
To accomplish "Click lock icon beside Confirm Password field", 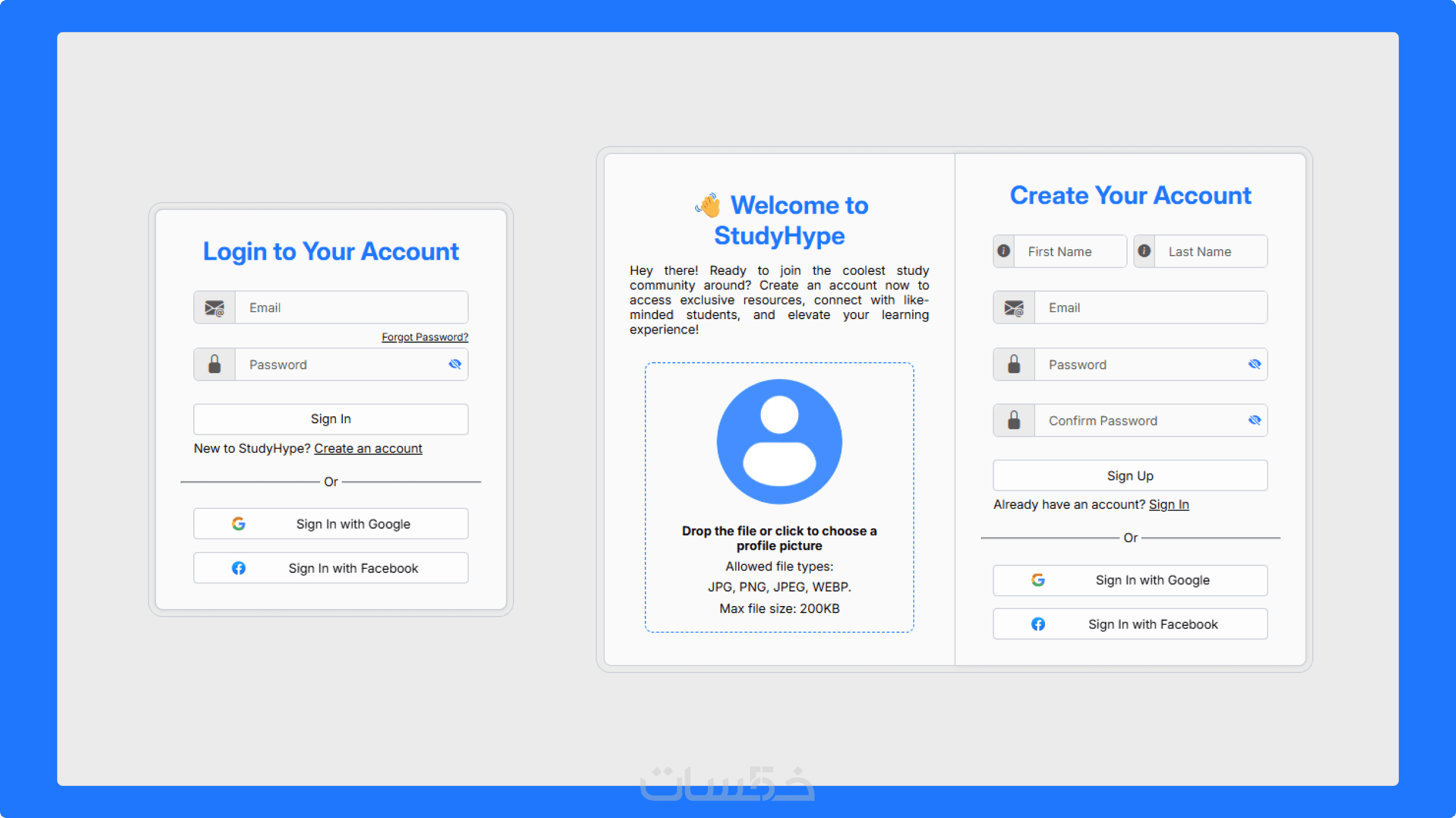I will pyautogui.click(x=1014, y=420).
